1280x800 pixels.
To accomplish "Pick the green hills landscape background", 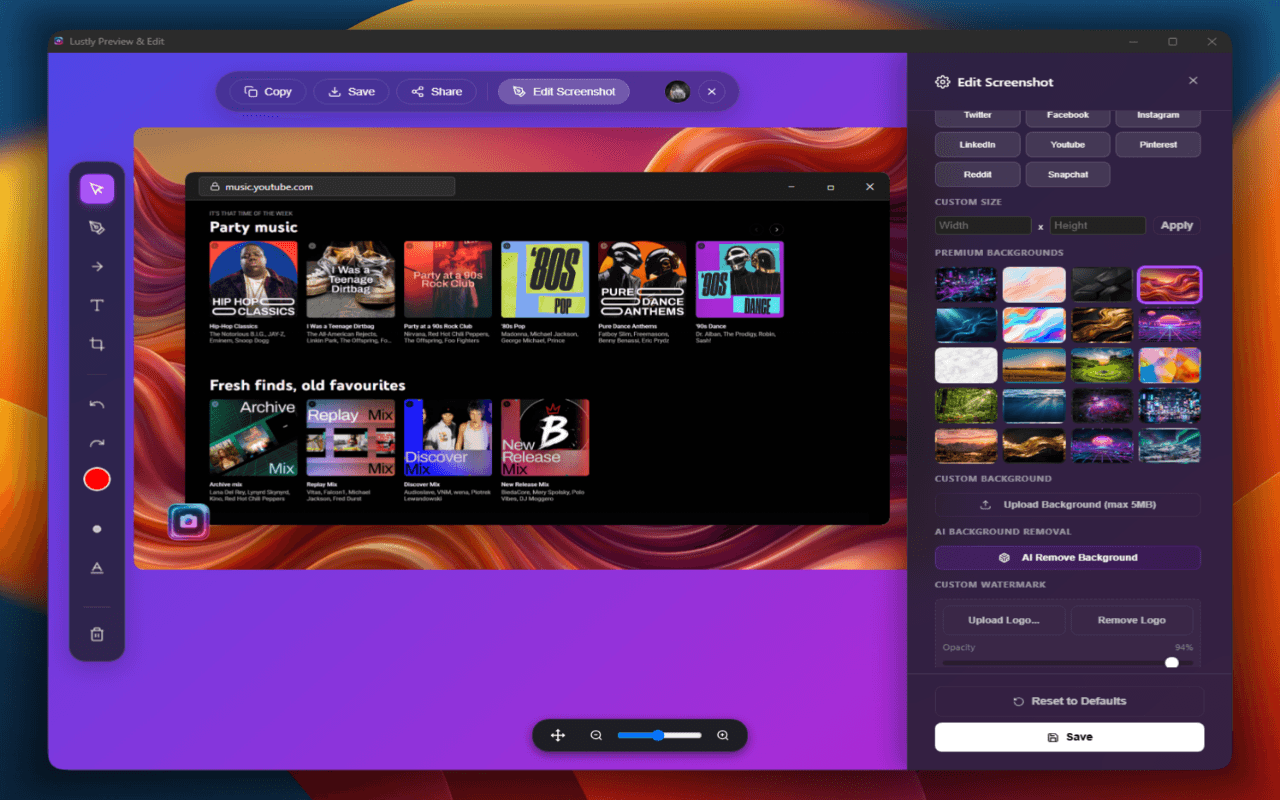I will click(1102, 365).
